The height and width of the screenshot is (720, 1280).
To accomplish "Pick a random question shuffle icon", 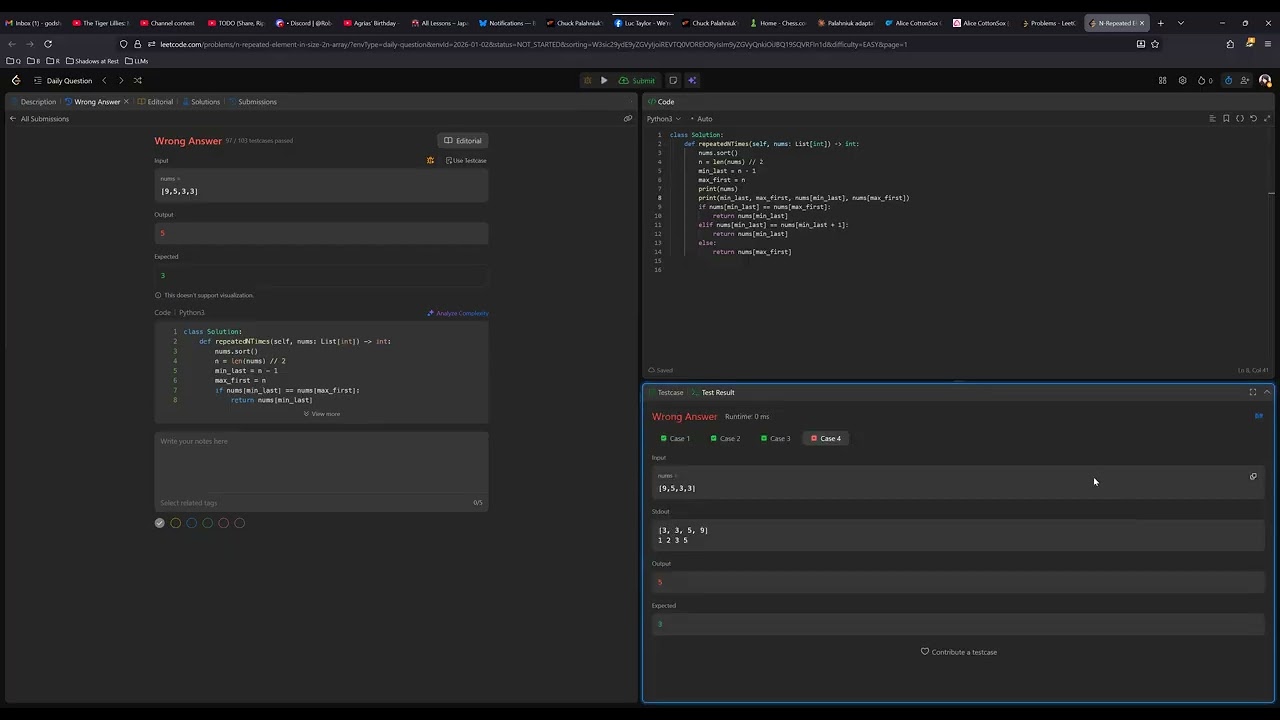I will tap(138, 81).
